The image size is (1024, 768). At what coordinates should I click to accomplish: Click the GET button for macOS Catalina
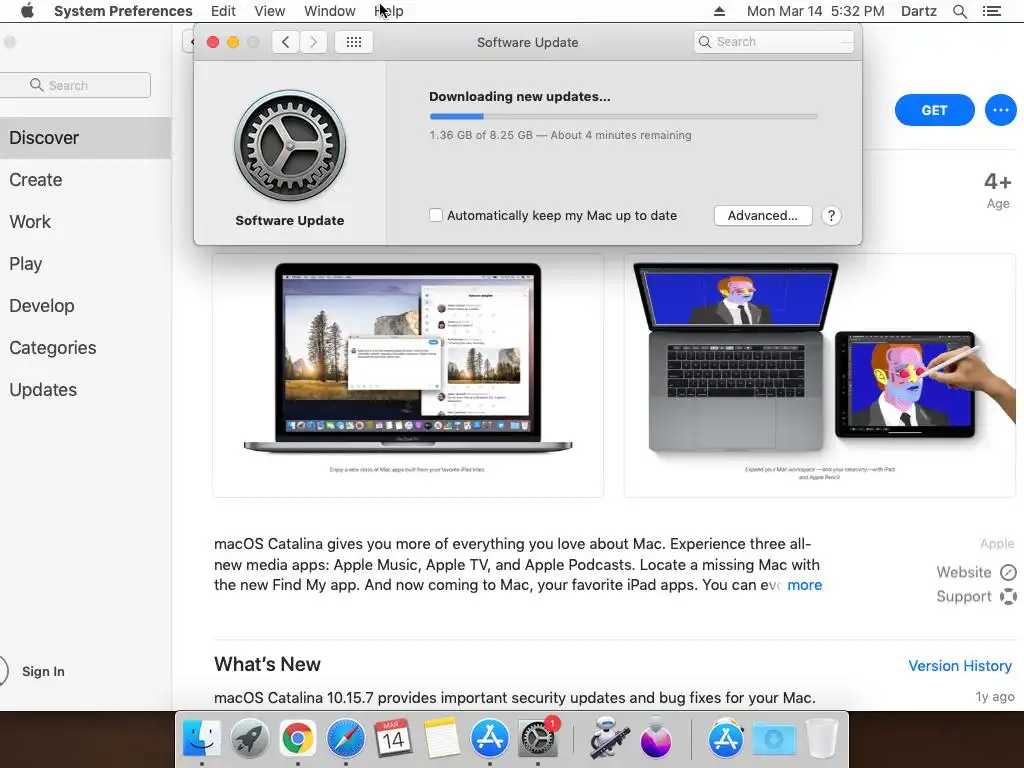tap(934, 110)
